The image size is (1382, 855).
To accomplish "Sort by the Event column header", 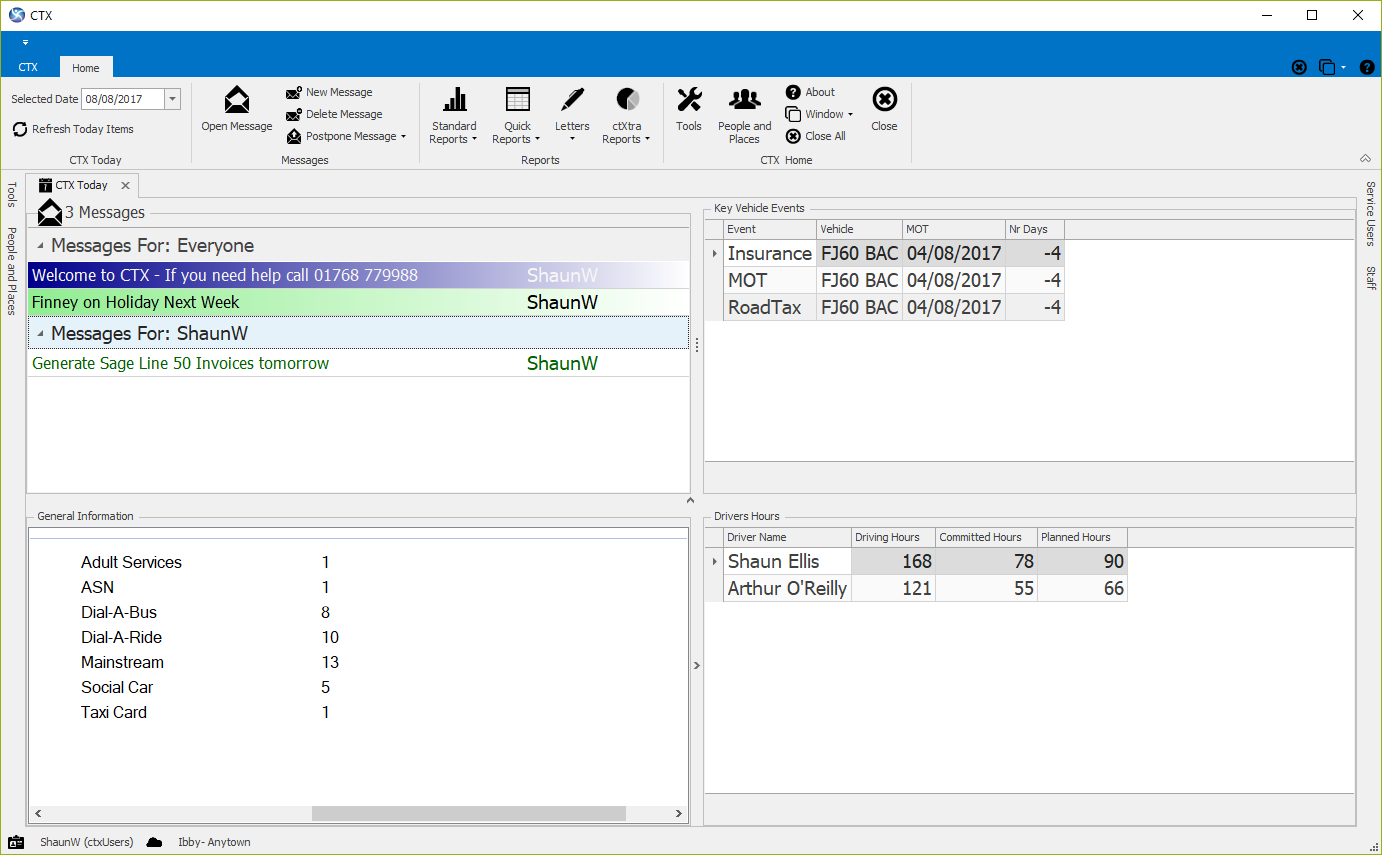I will (x=769, y=229).
